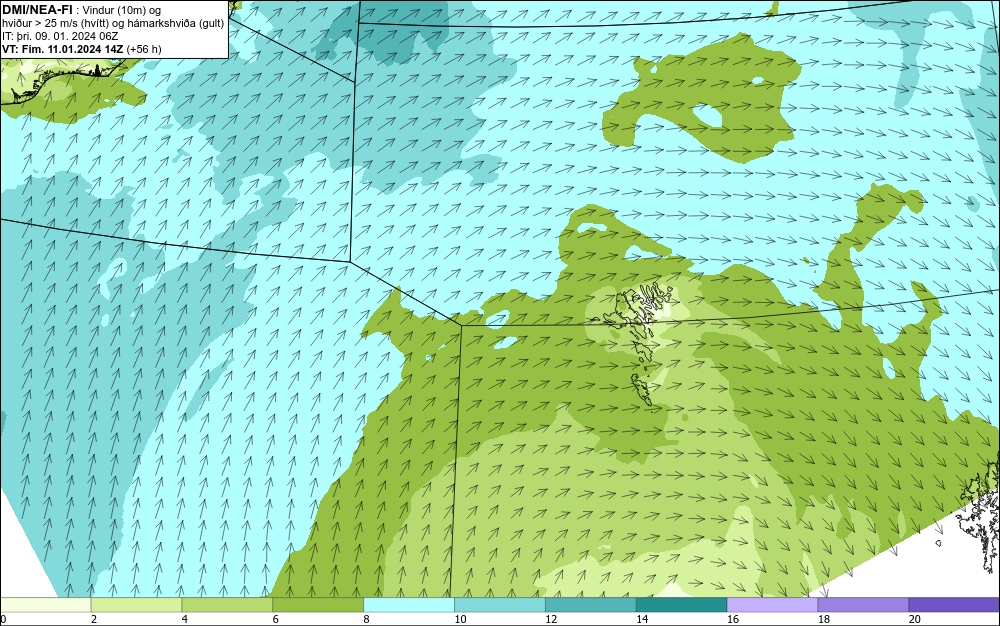Click the '10' tick label on color scale
1000x626 pixels.
click(460, 619)
